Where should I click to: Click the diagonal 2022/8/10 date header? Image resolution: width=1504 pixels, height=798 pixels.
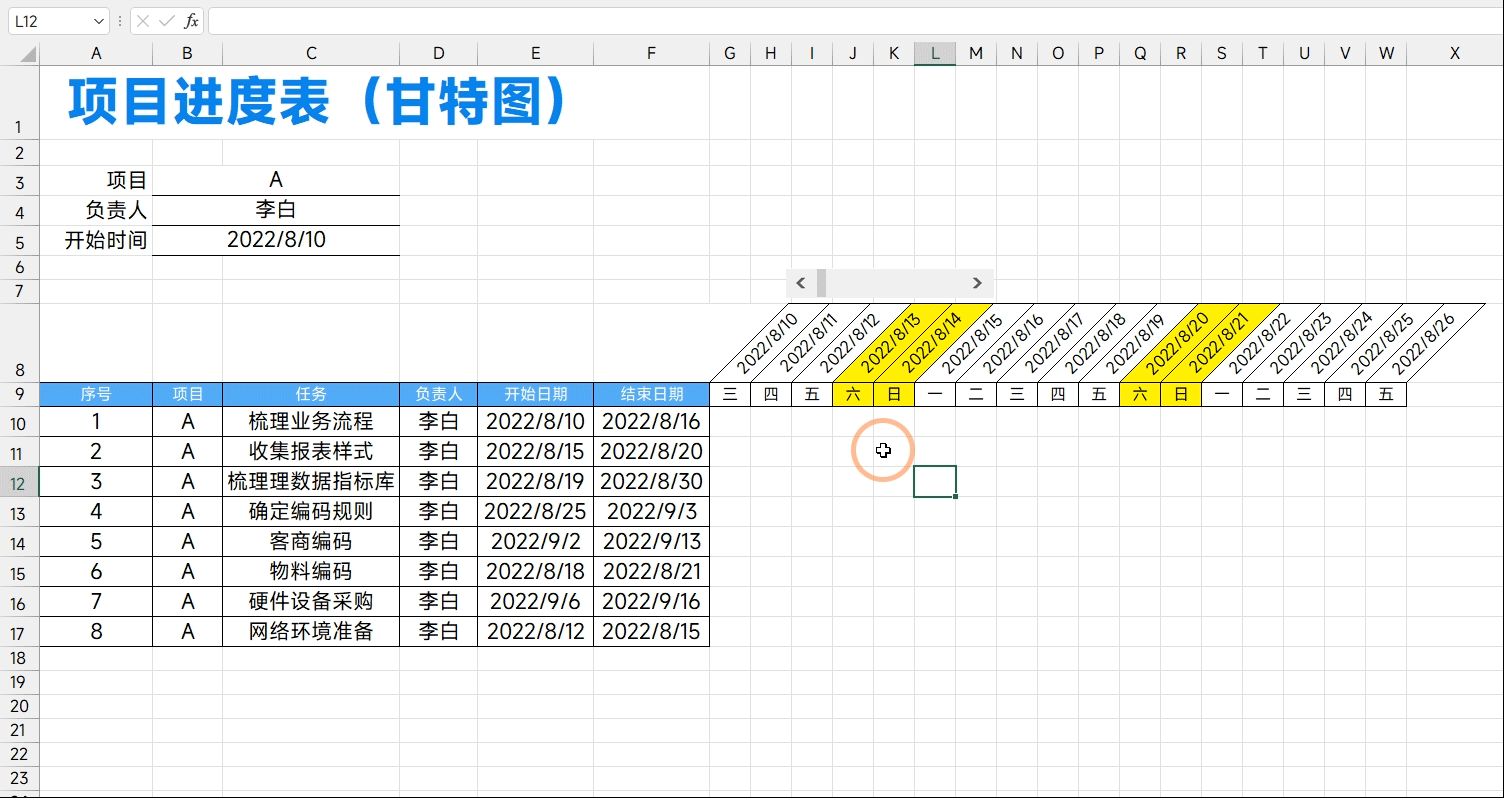[766, 344]
